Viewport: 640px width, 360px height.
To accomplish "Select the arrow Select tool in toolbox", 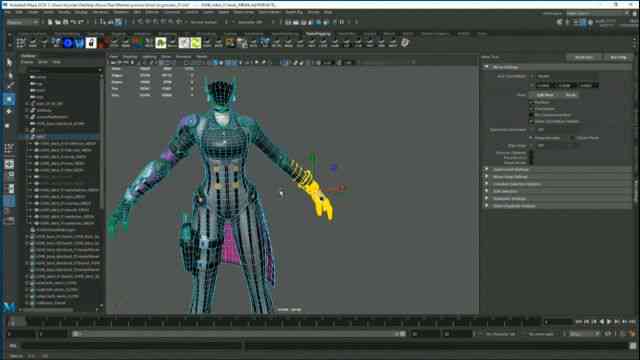I will point(9,62).
